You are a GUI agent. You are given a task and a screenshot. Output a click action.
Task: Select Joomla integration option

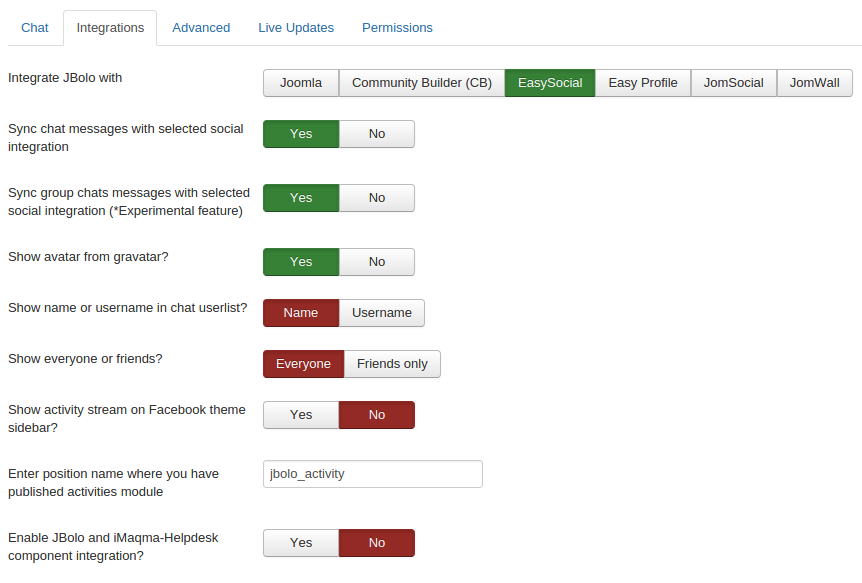[301, 83]
